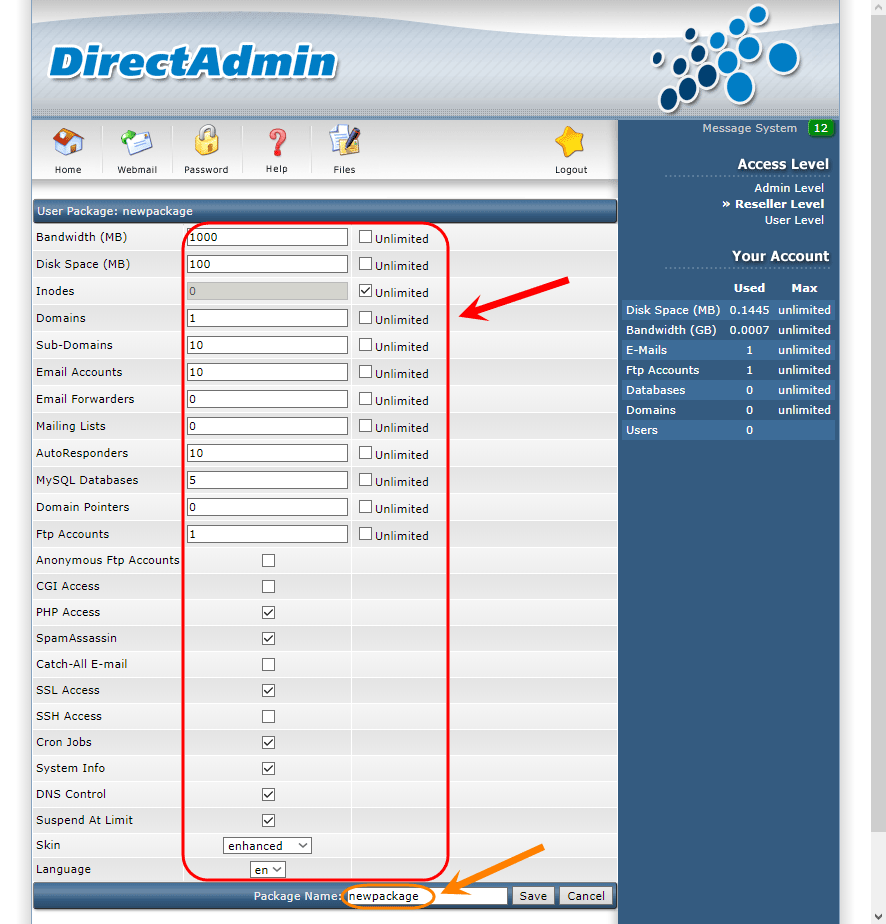Open the Webmail envelope icon

pyautogui.click(x=137, y=142)
